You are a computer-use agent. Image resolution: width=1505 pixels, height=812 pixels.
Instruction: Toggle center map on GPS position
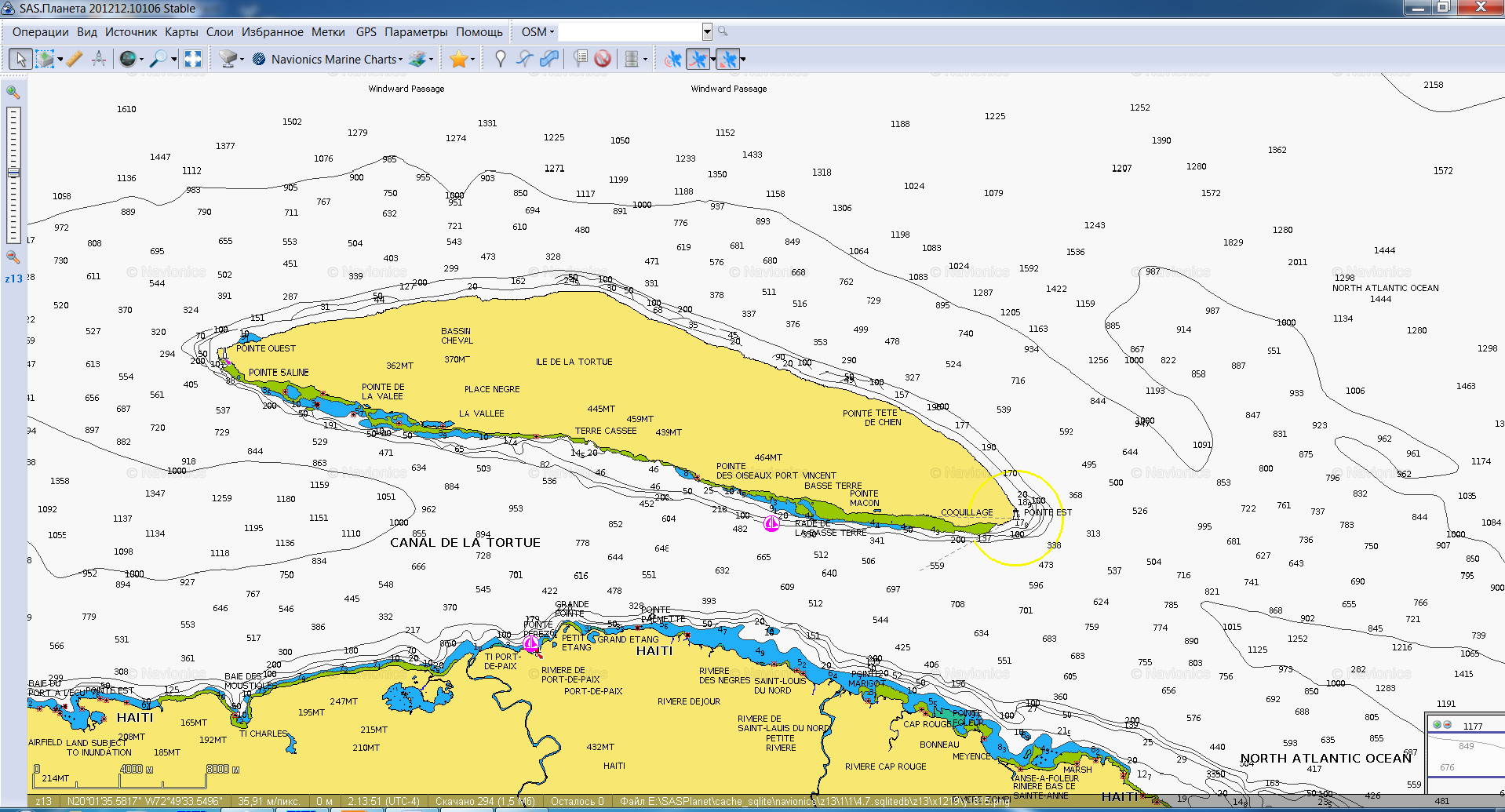tap(727, 59)
